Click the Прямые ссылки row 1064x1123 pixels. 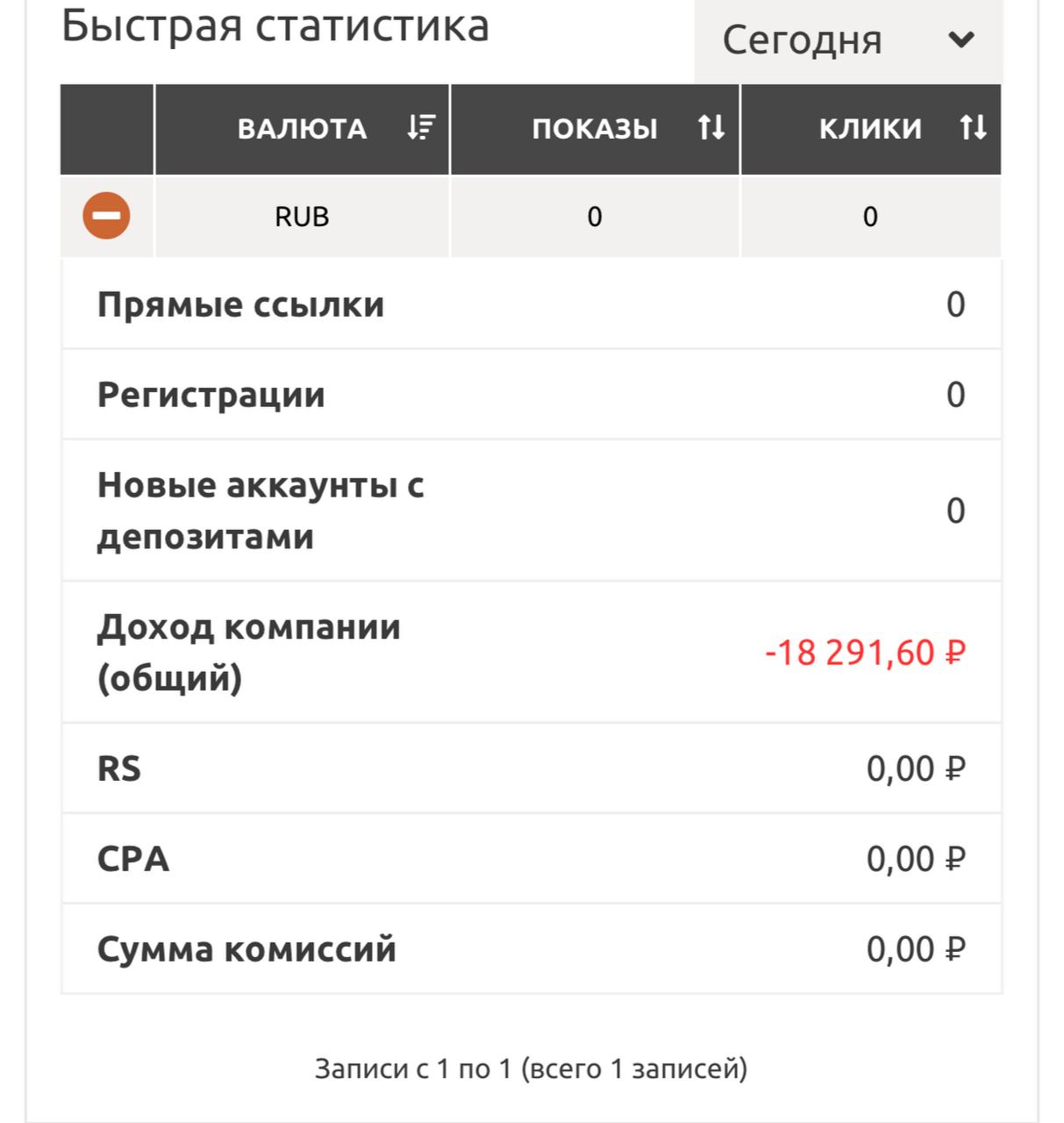[x=532, y=304]
